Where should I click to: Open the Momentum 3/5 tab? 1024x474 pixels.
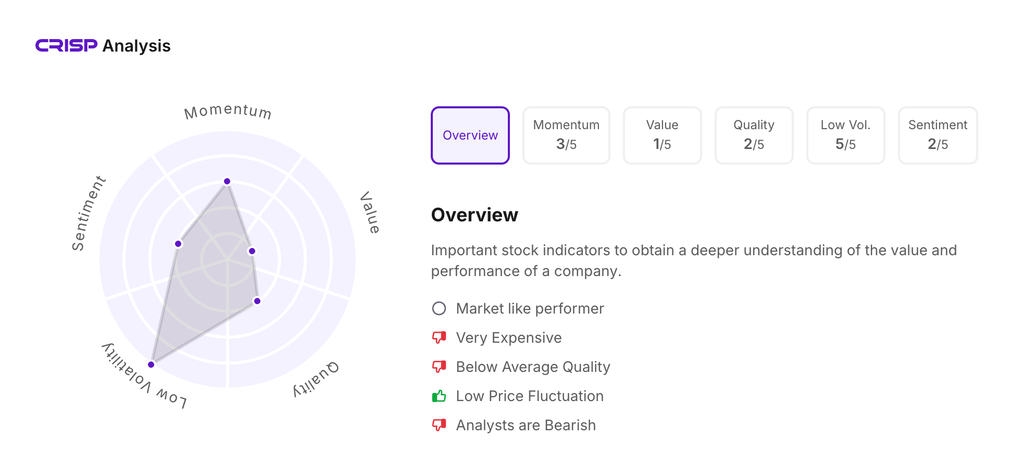(x=566, y=135)
